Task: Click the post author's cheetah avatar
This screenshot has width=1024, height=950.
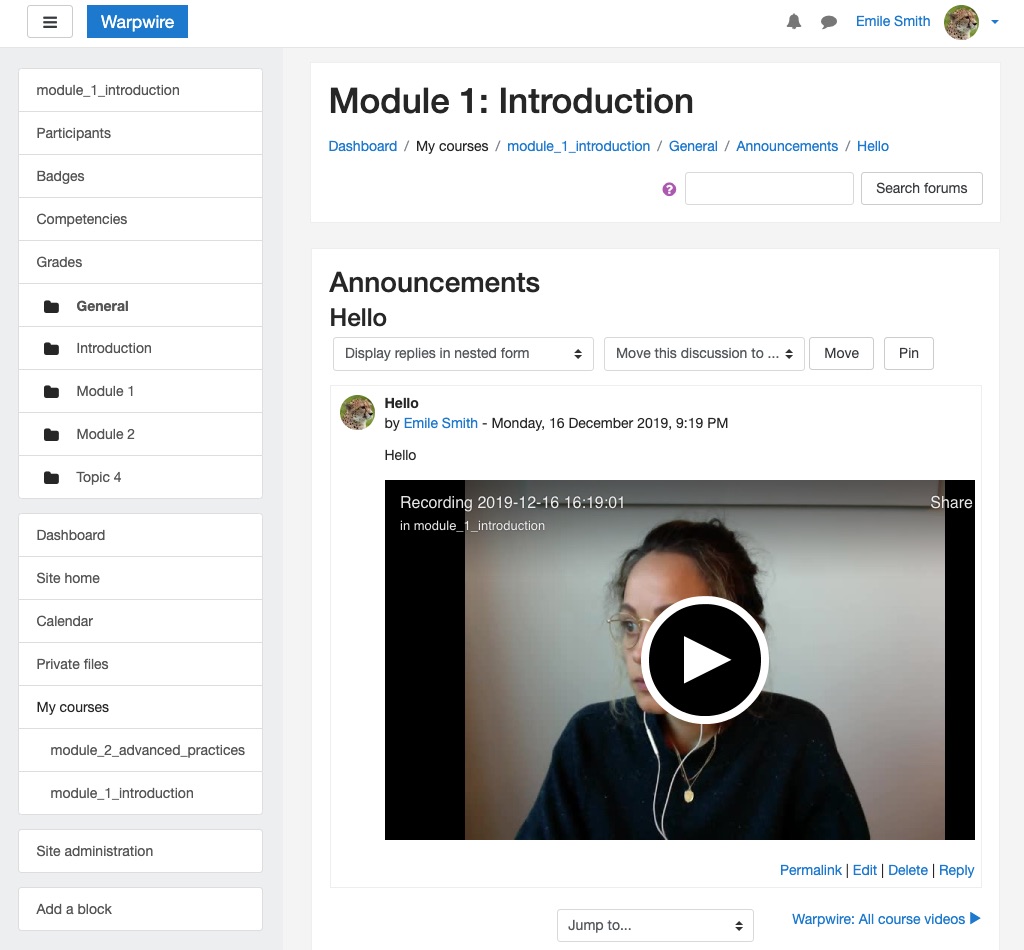Action: 357,412
